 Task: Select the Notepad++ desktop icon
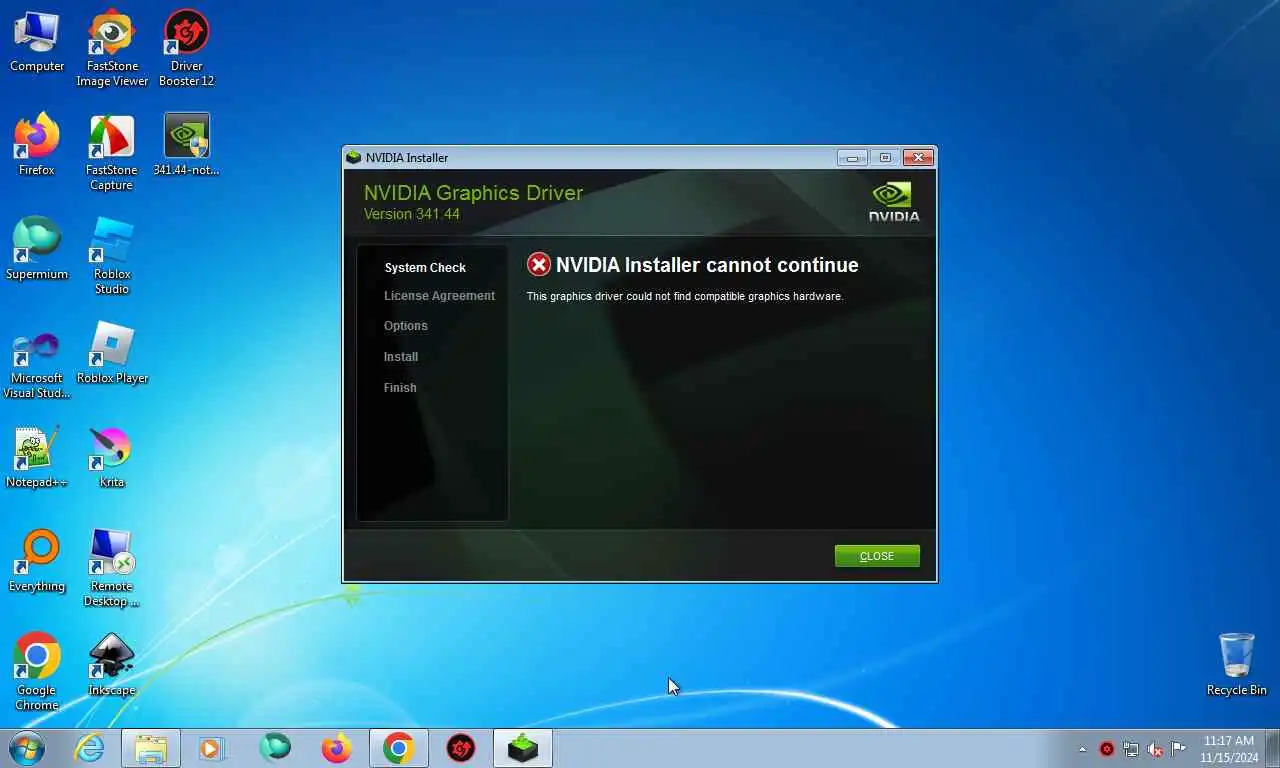click(x=37, y=458)
